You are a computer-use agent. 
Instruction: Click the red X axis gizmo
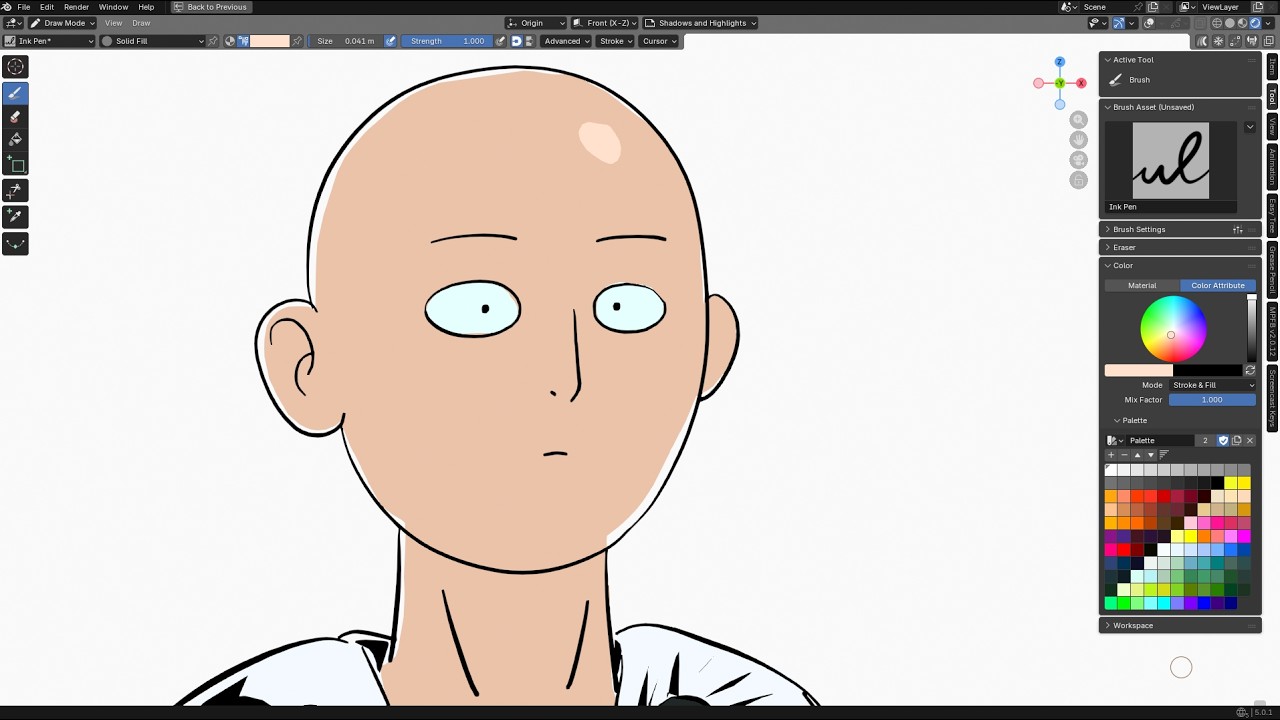pyautogui.click(x=1081, y=83)
